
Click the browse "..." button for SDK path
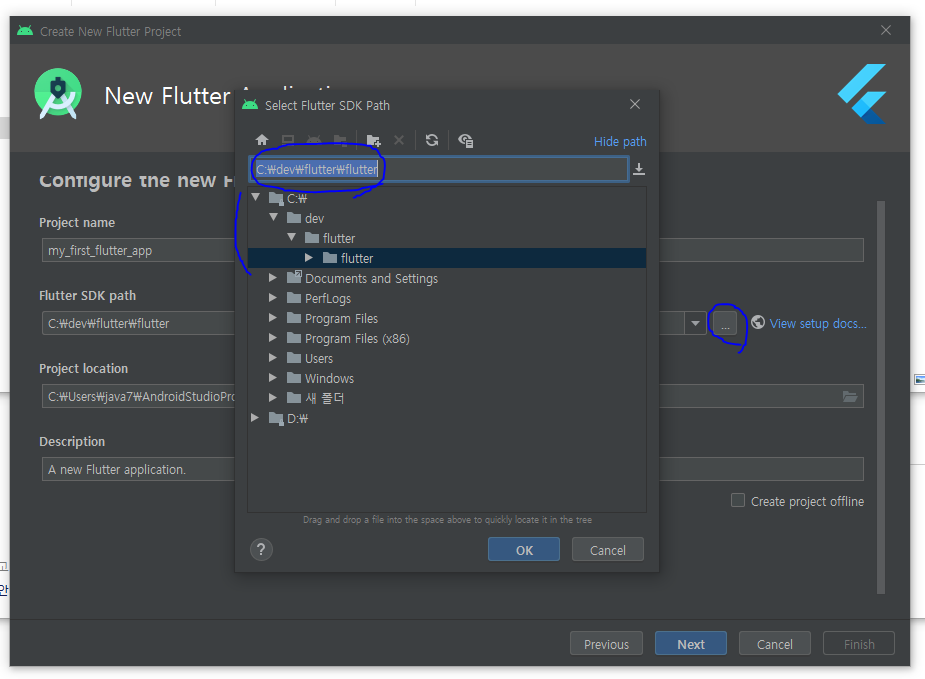point(725,323)
